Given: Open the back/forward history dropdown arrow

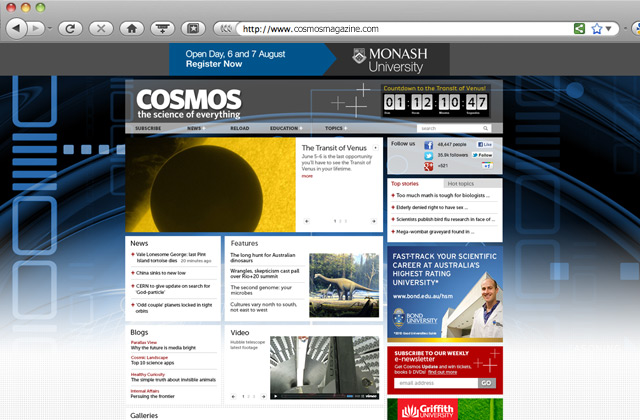Looking at the screenshot, I should pos(50,29).
